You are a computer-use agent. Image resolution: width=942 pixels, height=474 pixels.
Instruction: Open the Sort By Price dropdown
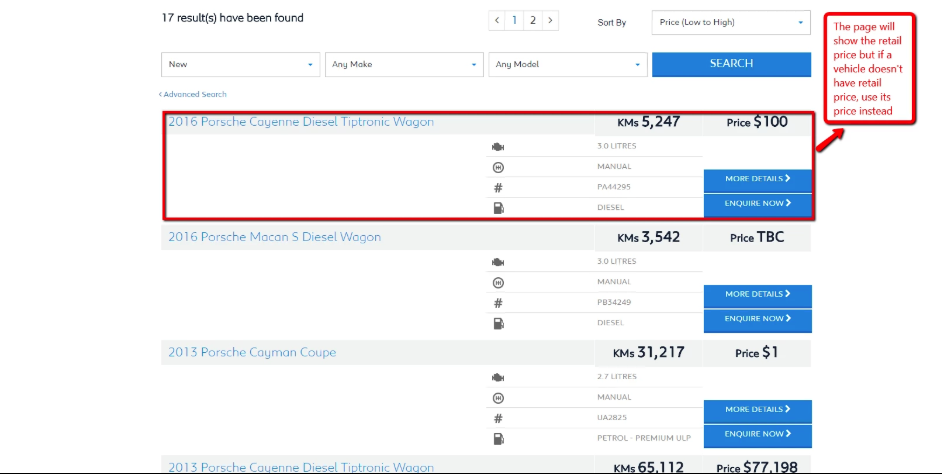coord(731,22)
